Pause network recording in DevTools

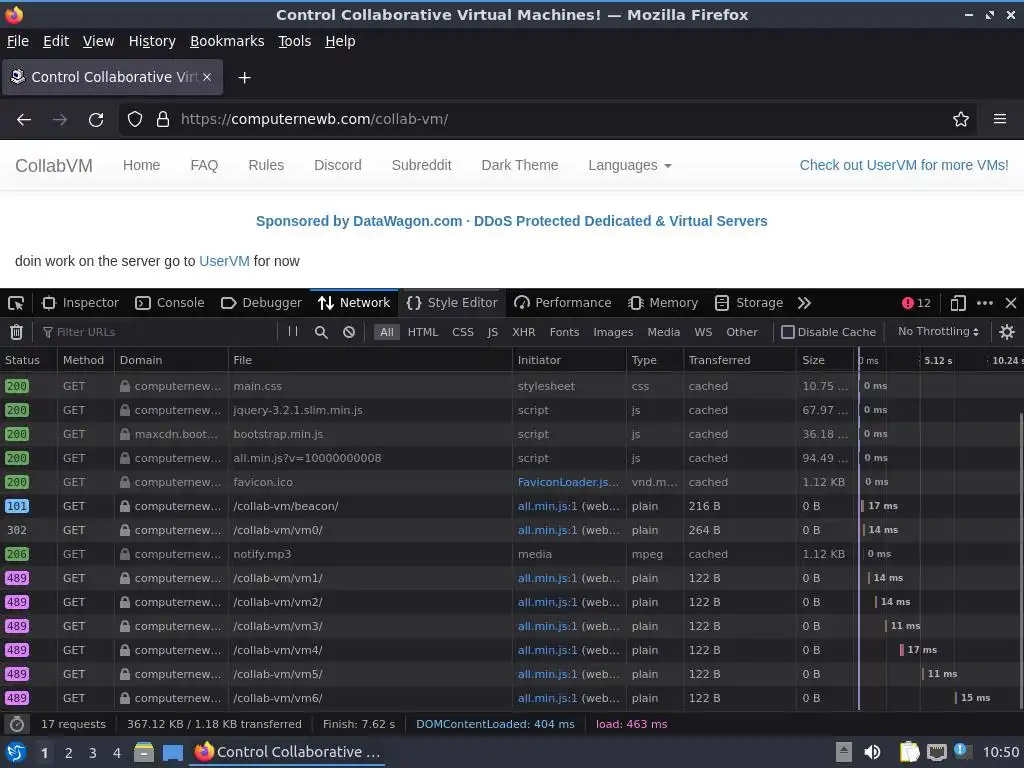293,332
